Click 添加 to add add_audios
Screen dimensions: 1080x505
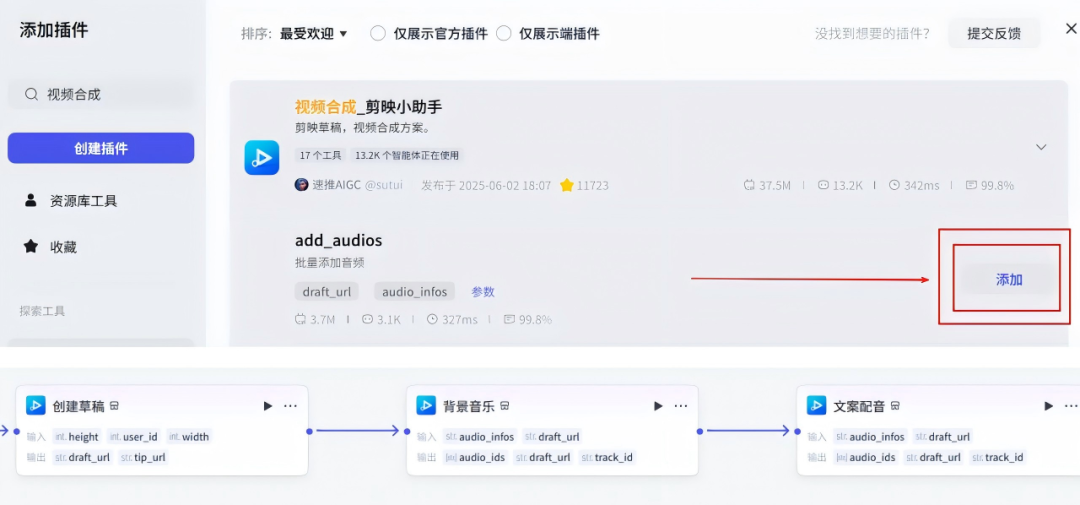(x=1009, y=280)
